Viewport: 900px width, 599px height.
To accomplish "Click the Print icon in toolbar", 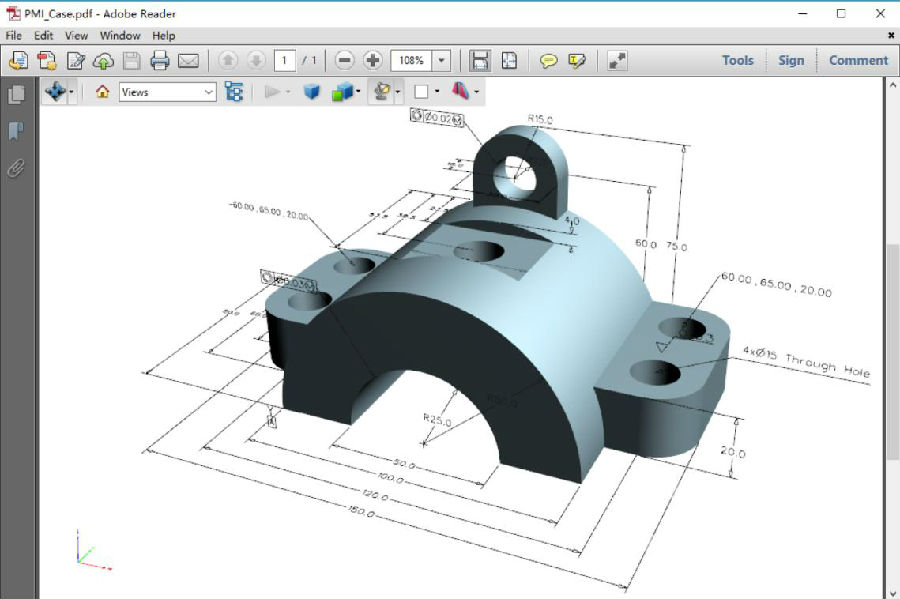I will coord(160,60).
